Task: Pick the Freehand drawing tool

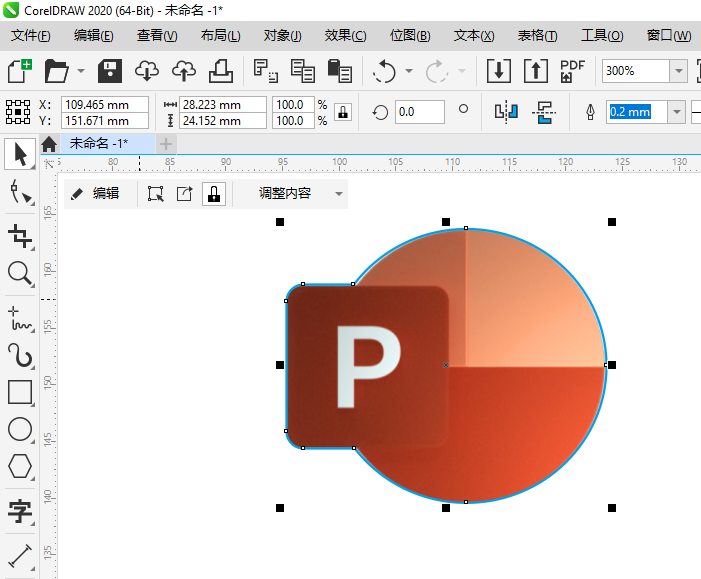Action: 20,319
